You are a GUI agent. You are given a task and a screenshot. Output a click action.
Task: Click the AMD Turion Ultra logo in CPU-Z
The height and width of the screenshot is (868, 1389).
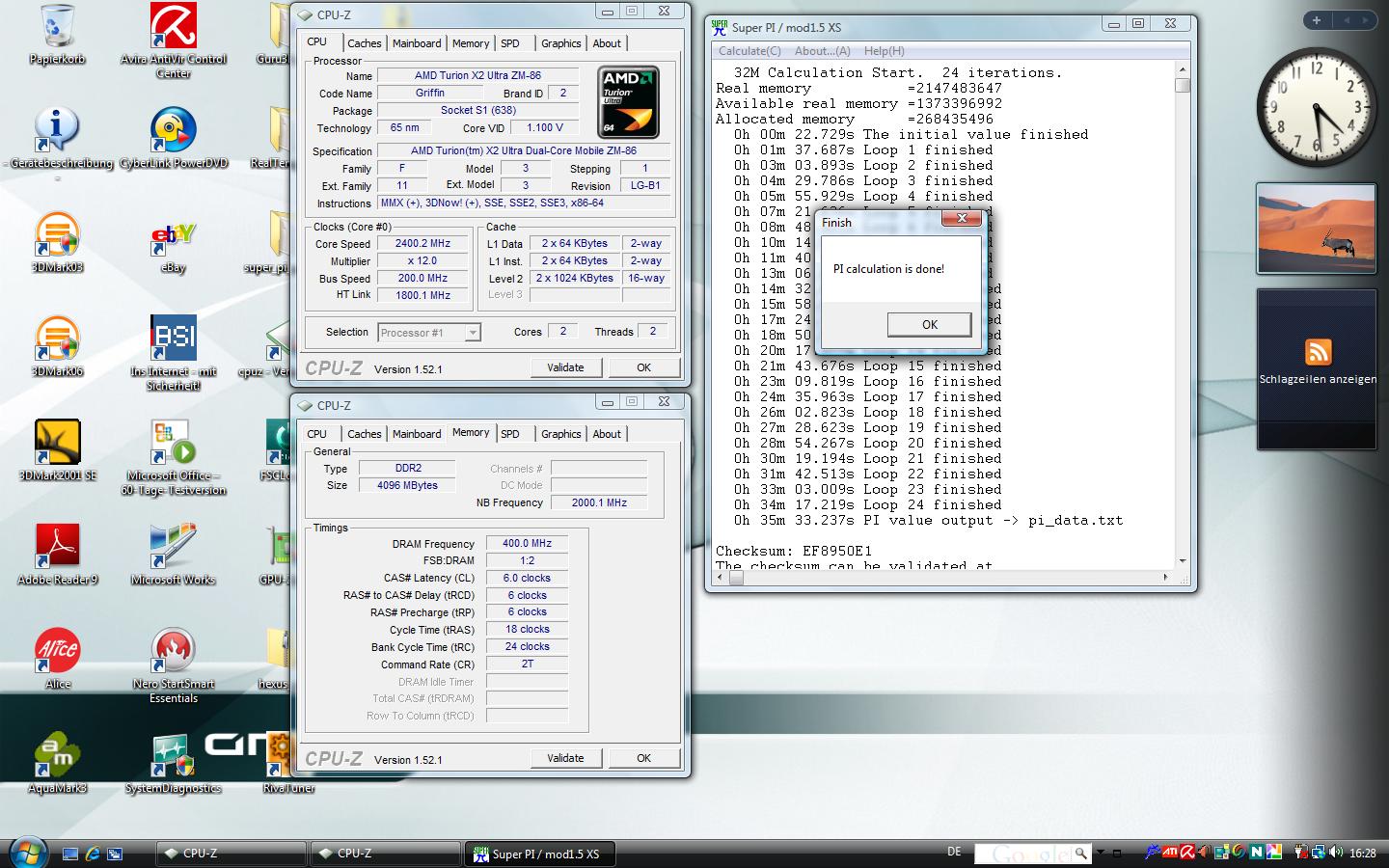(629, 102)
